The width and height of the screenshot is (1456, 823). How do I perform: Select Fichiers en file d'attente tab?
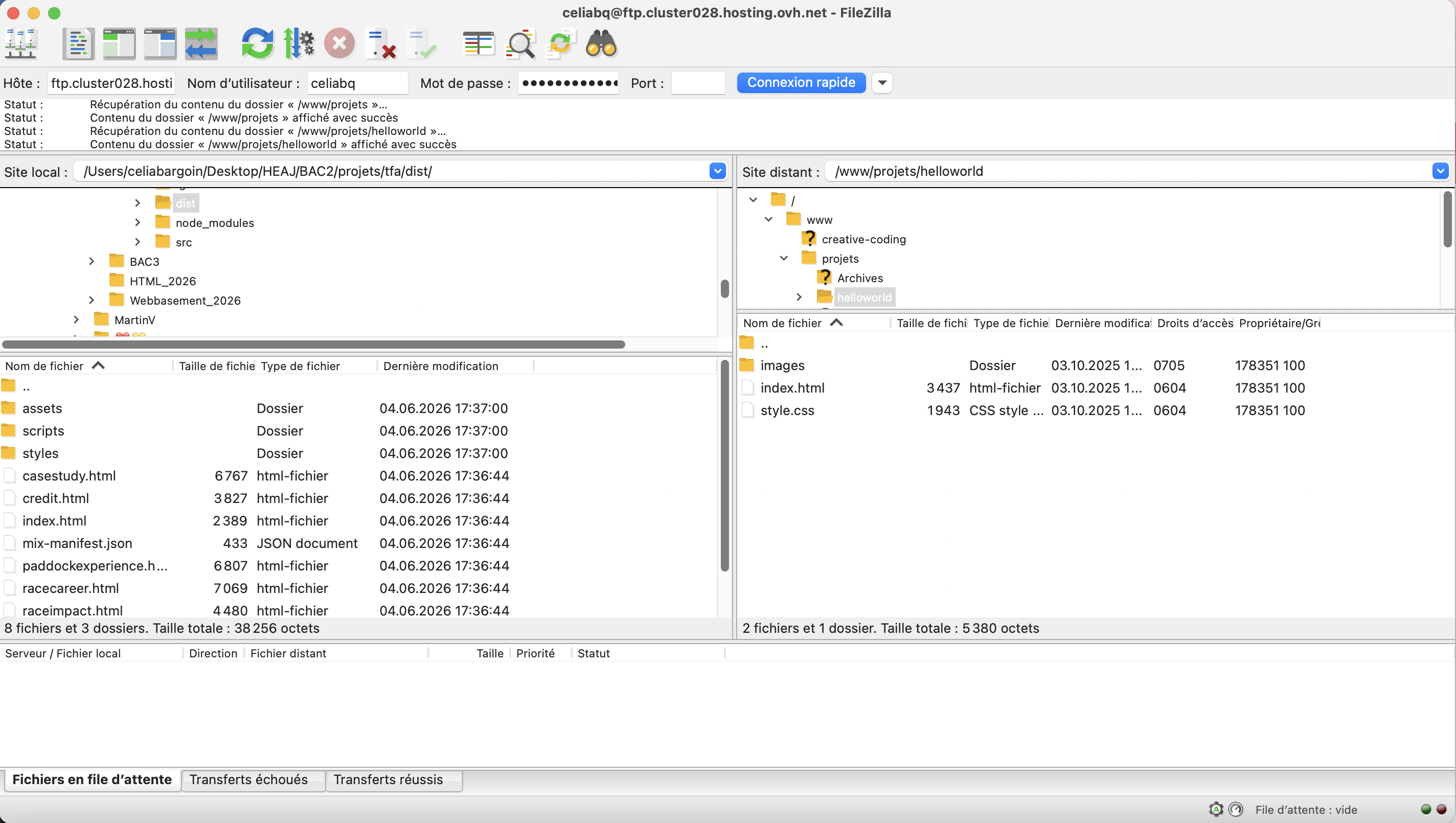[x=92, y=780]
